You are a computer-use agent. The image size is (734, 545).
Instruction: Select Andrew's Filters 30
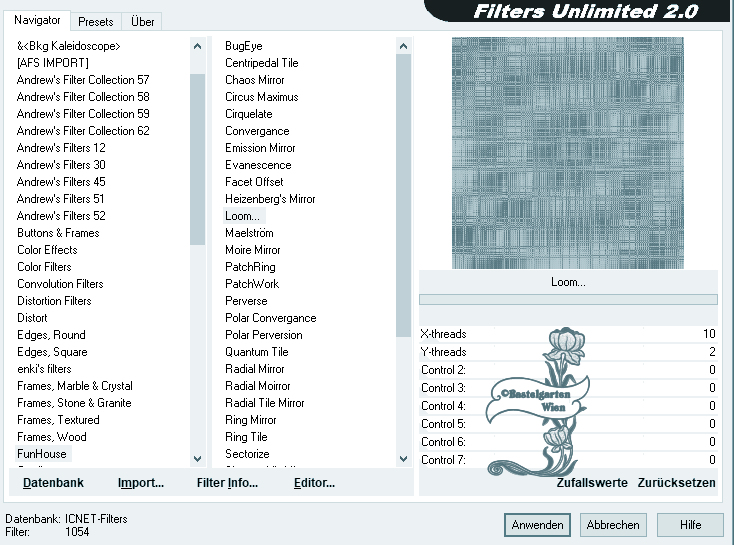[x=61, y=165]
